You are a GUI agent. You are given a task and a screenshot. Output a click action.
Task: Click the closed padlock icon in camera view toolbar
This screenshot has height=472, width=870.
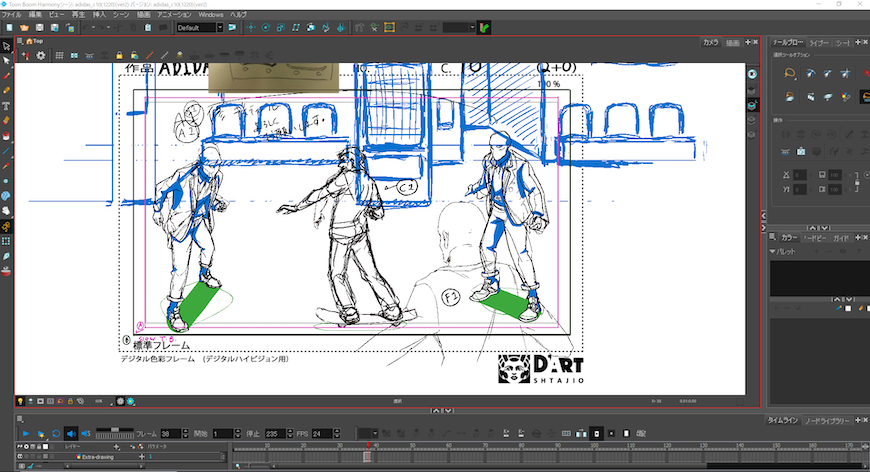tap(119, 55)
